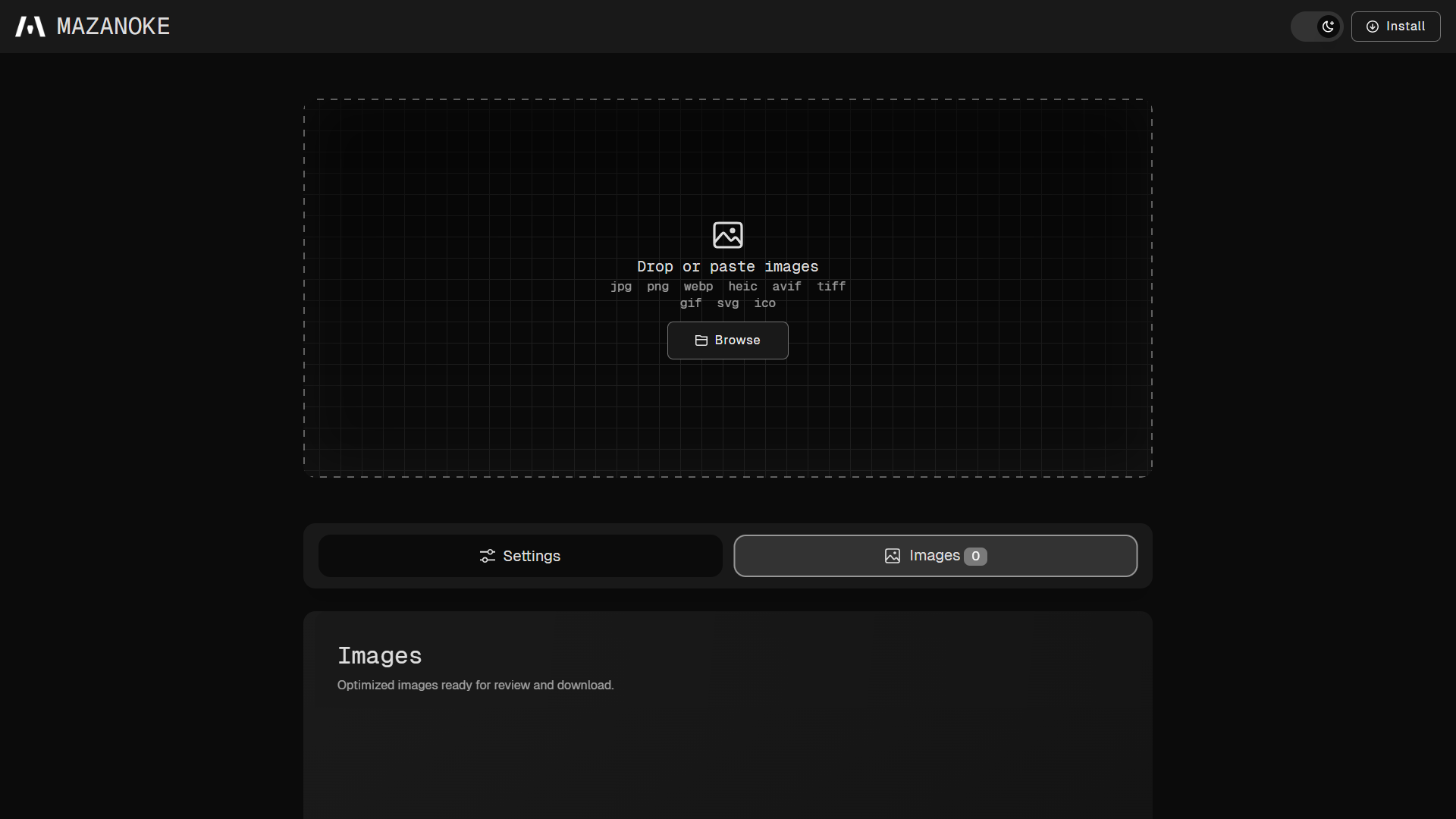
Task: Click the picture icon in the drop zone
Action: point(727,235)
